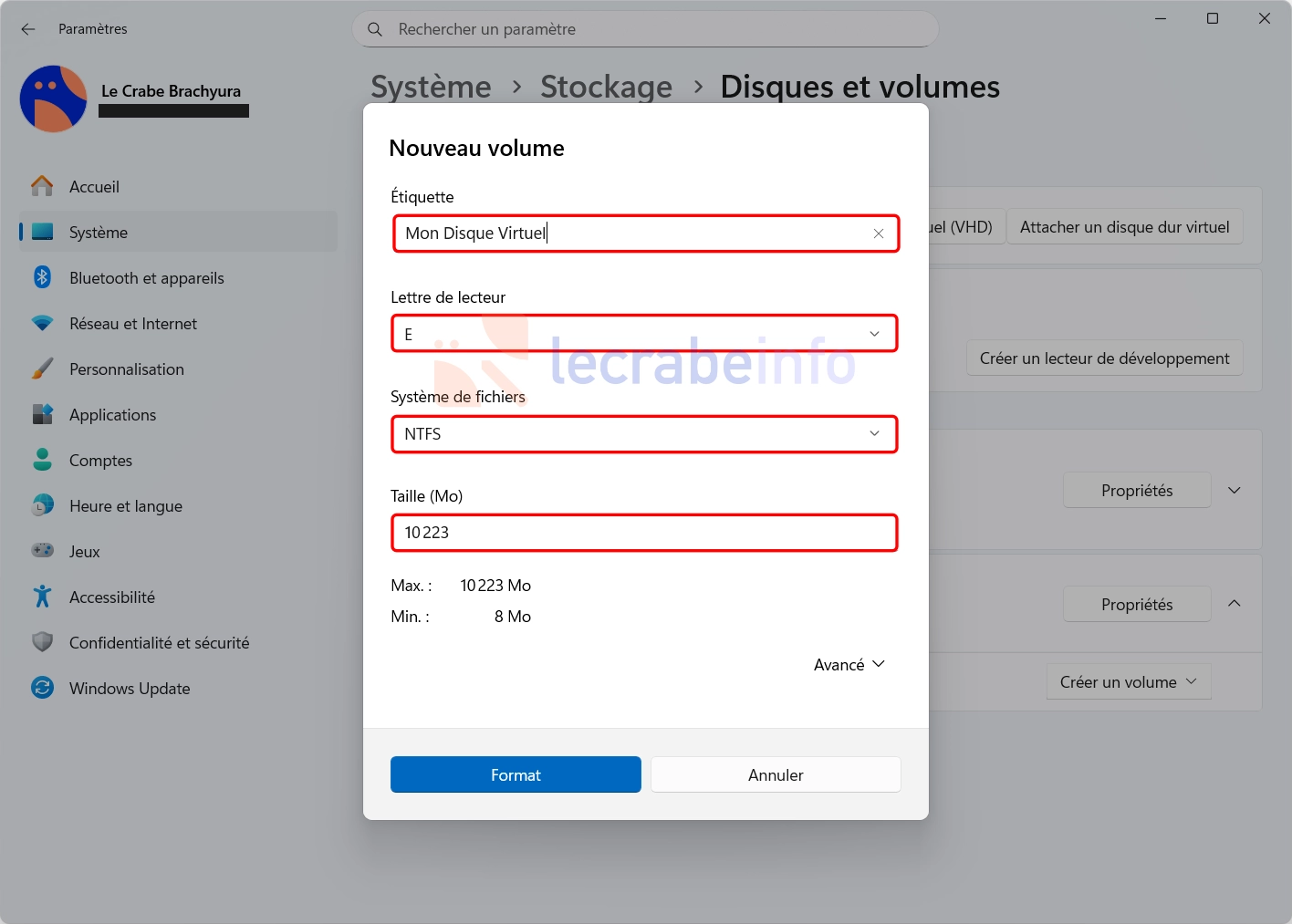Click the Comptes person icon
The image size is (1292, 924).
[42, 460]
